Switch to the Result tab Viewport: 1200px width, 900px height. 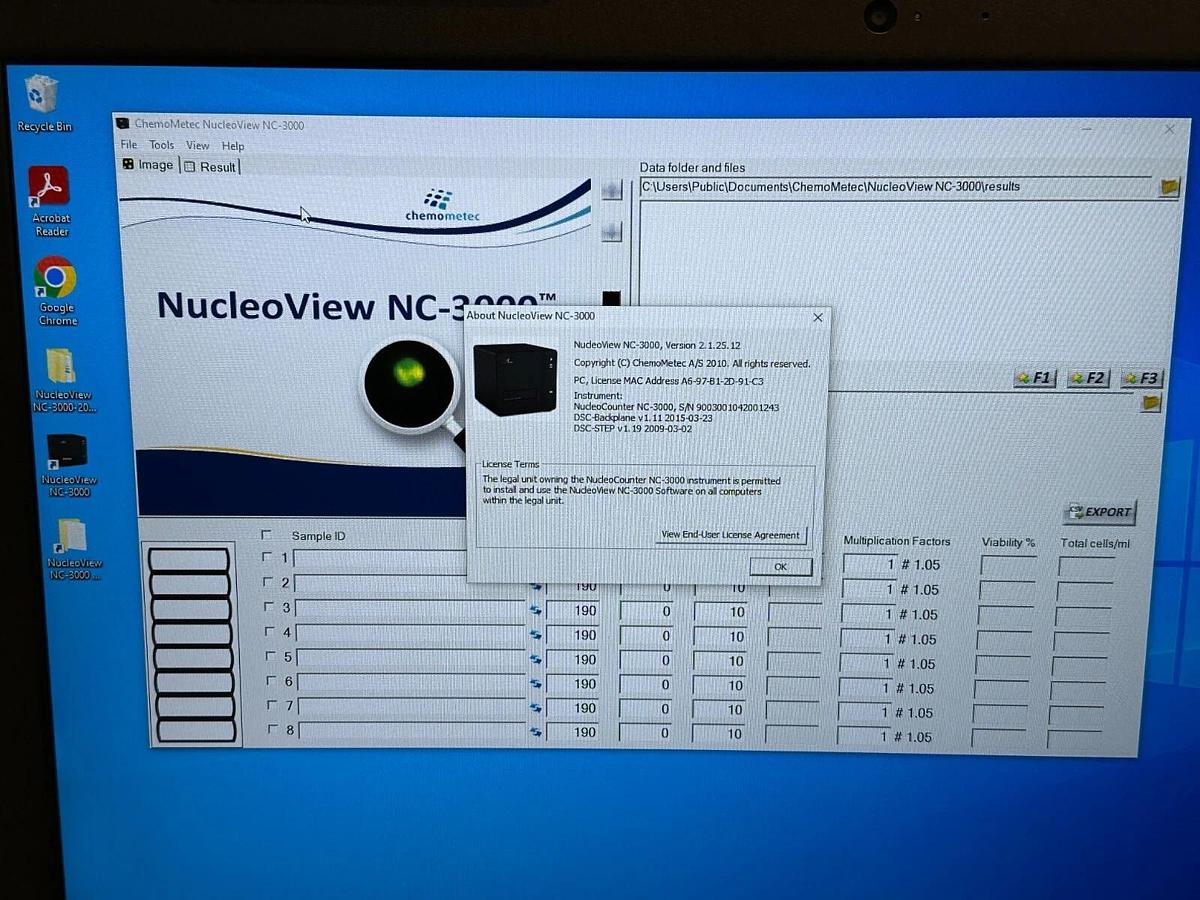pos(211,167)
